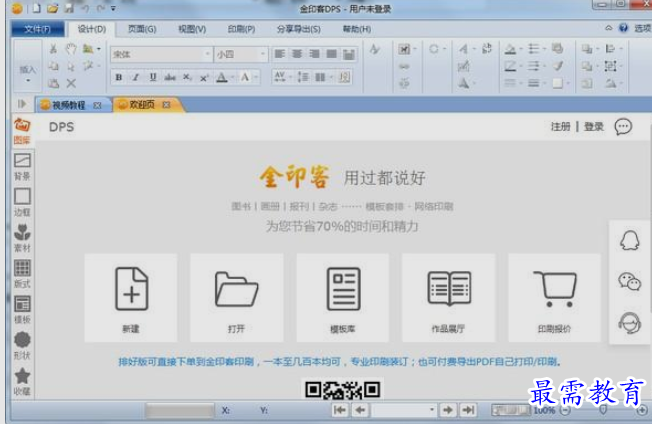Open the 图库 sidebar panel
The width and height of the screenshot is (652, 424).
pyautogui.click(x=22, y=131)
